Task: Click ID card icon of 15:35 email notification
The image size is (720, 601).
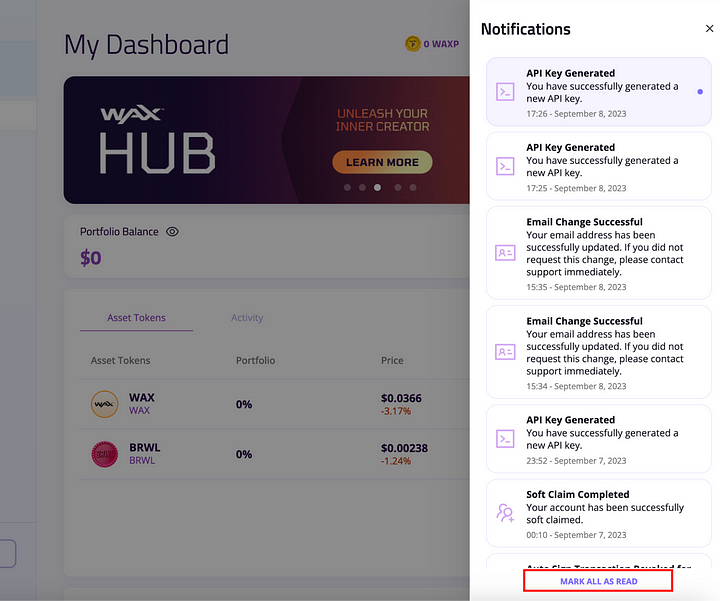Action: pyautogui.click(x=505, y=253)
